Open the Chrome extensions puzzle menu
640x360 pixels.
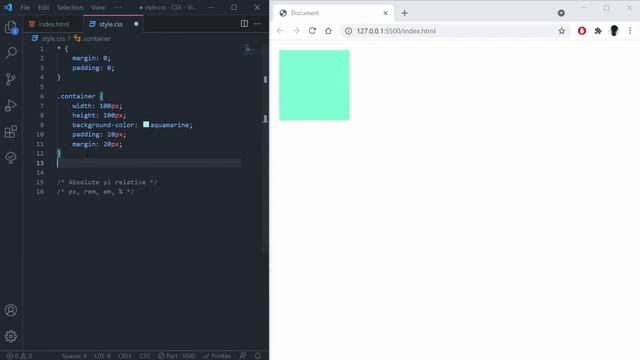(598, 31)
